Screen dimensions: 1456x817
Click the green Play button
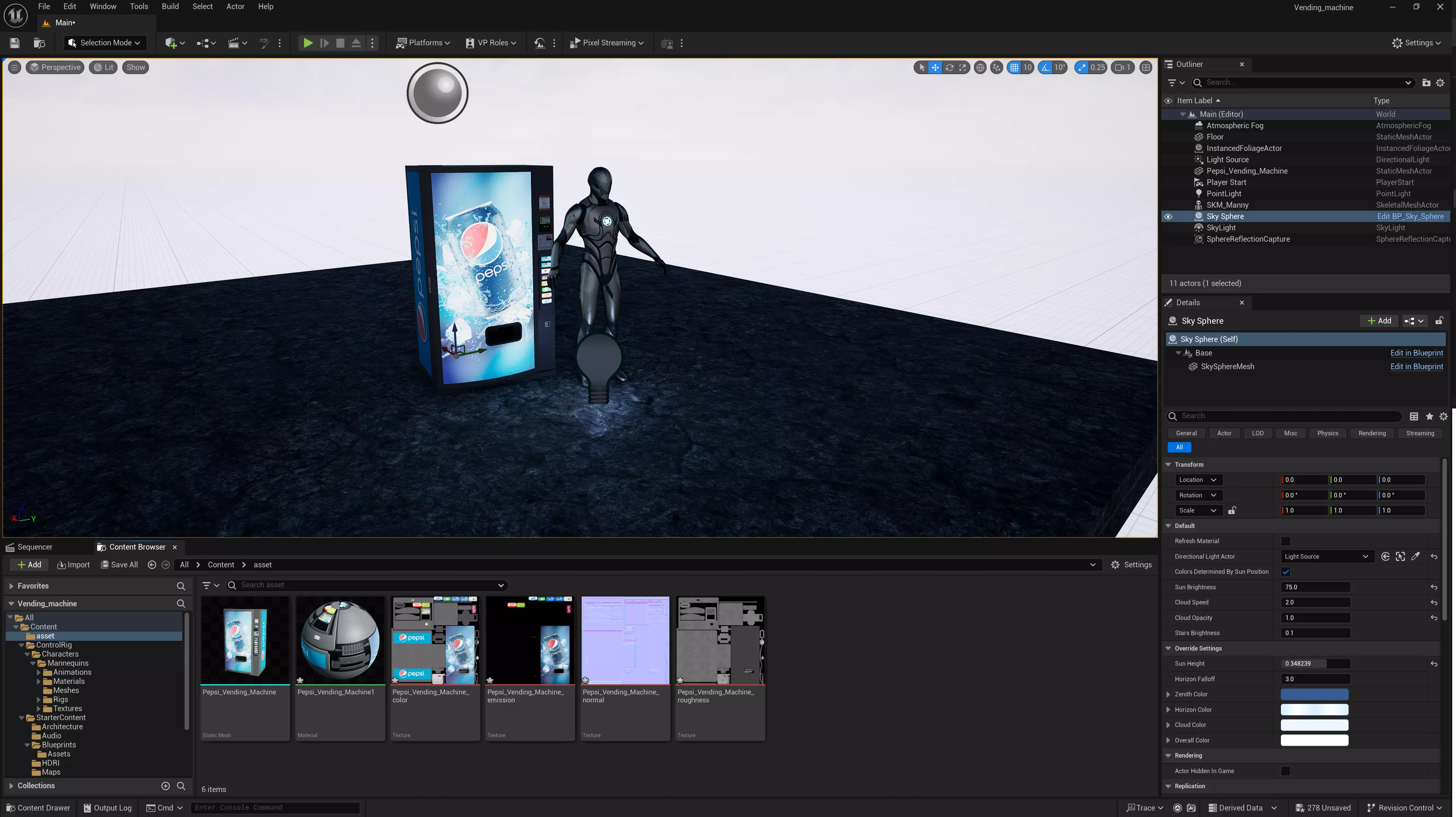click(x=308, y=43)
